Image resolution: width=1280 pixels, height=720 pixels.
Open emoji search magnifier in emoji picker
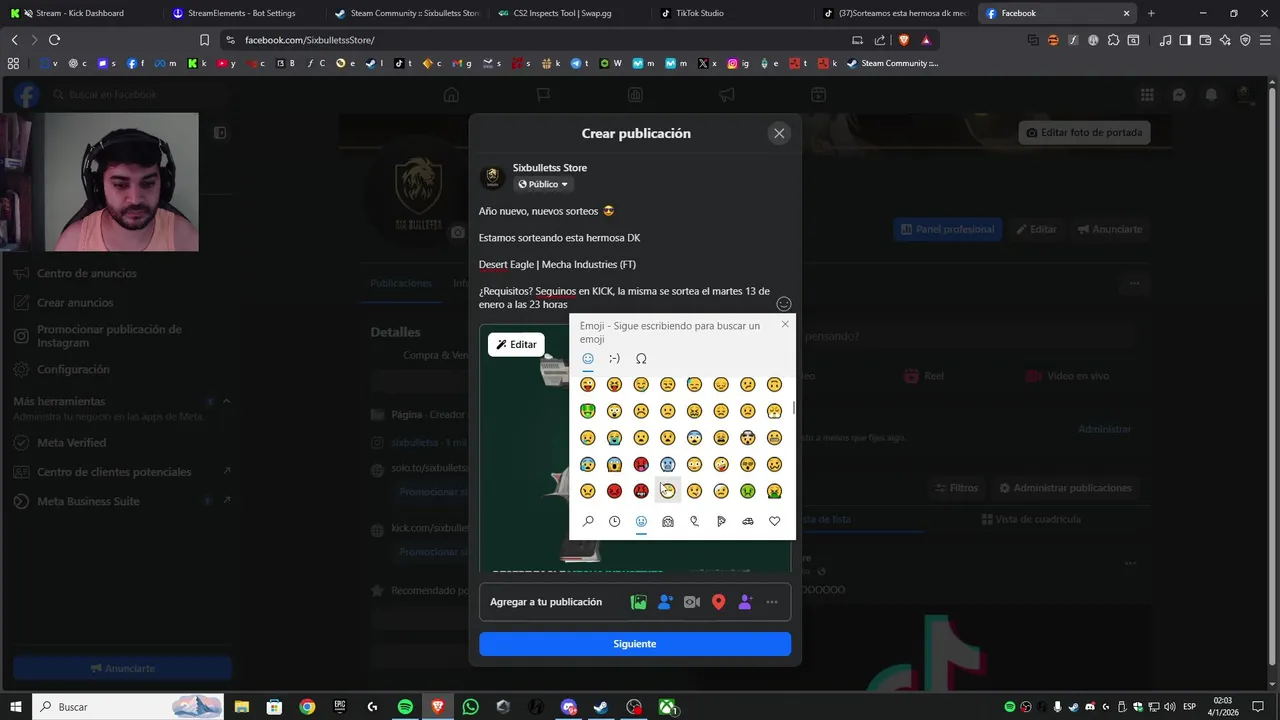[588, 521]
